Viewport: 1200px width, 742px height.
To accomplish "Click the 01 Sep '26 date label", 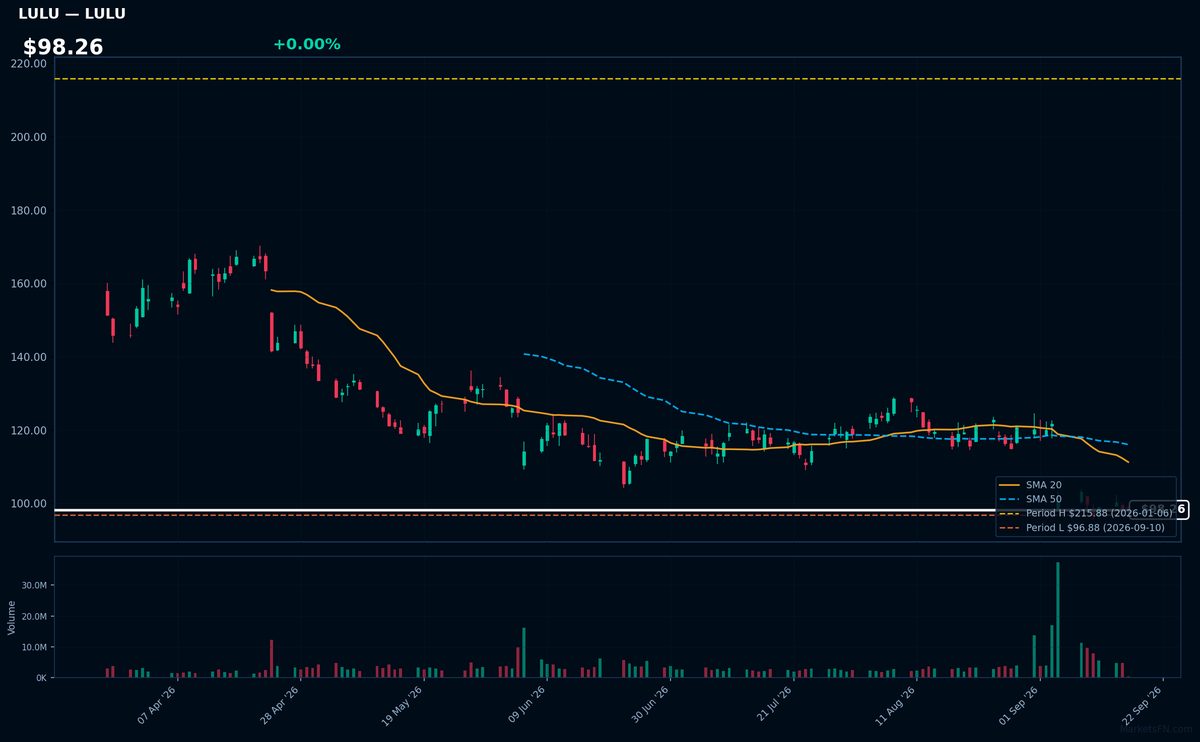I will [x=1019, y=705].
